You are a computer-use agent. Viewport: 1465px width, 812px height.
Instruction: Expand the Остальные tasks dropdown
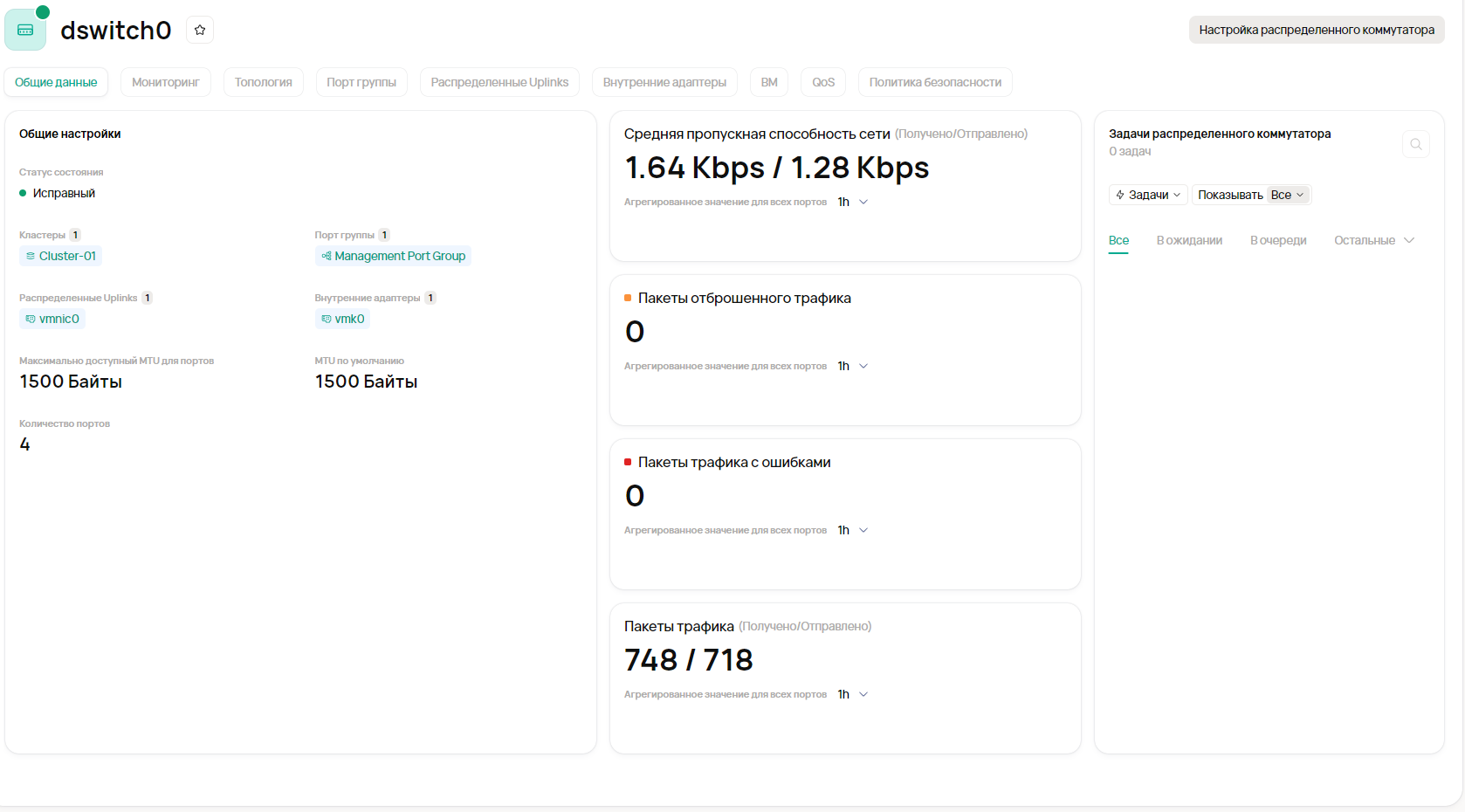[x=1373, y=240]
